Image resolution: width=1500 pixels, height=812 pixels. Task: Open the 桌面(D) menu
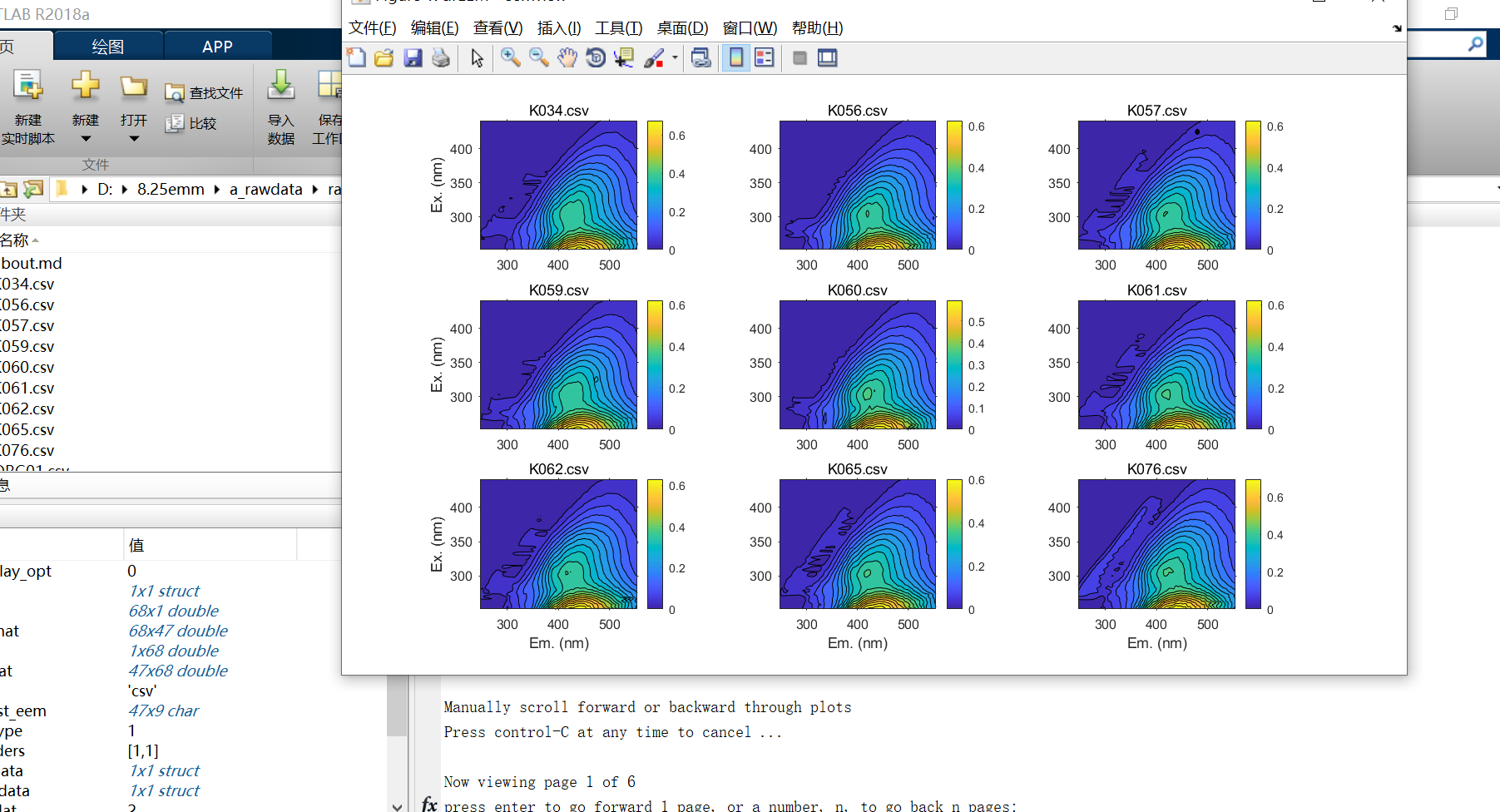point(682,28)
